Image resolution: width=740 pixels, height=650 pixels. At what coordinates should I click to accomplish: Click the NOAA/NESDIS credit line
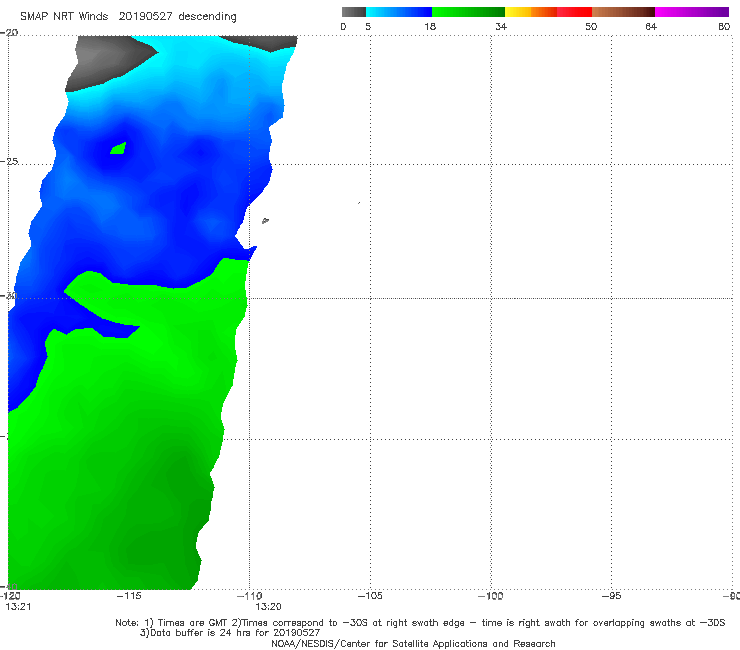click(x=413, y=644)
